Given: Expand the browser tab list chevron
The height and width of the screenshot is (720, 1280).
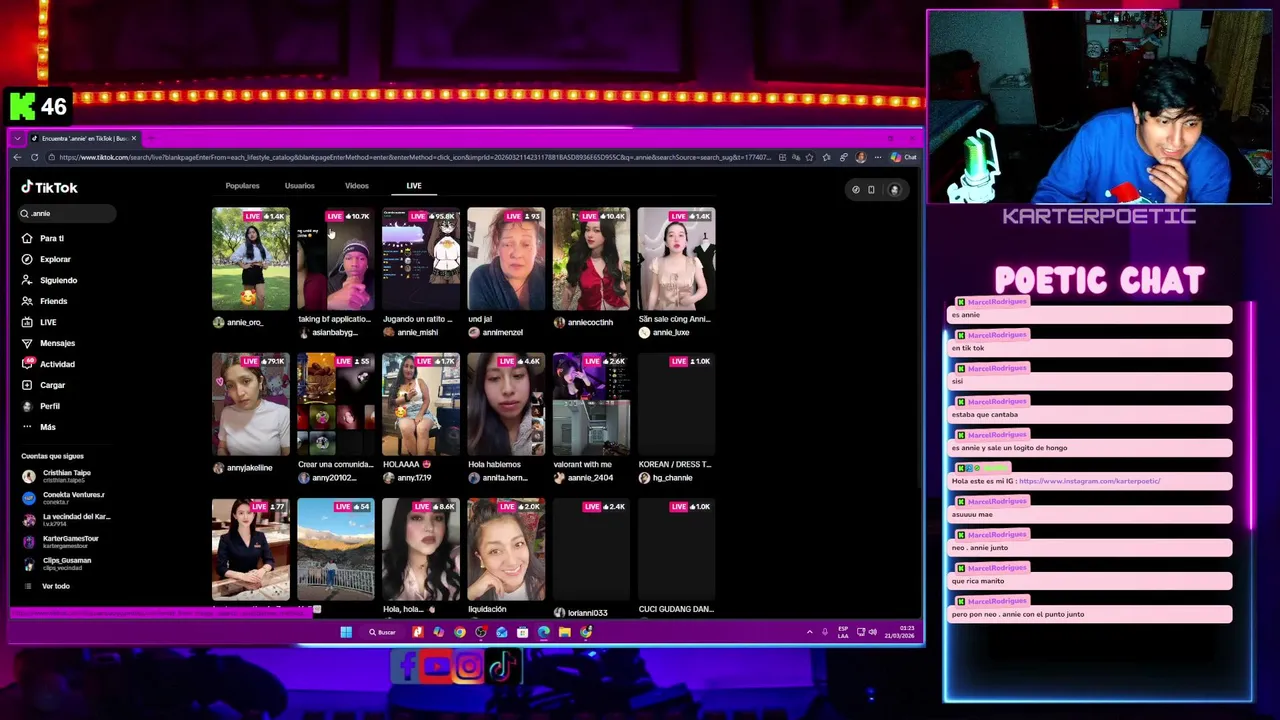Looking at the screenshot, I should point(17,138).
